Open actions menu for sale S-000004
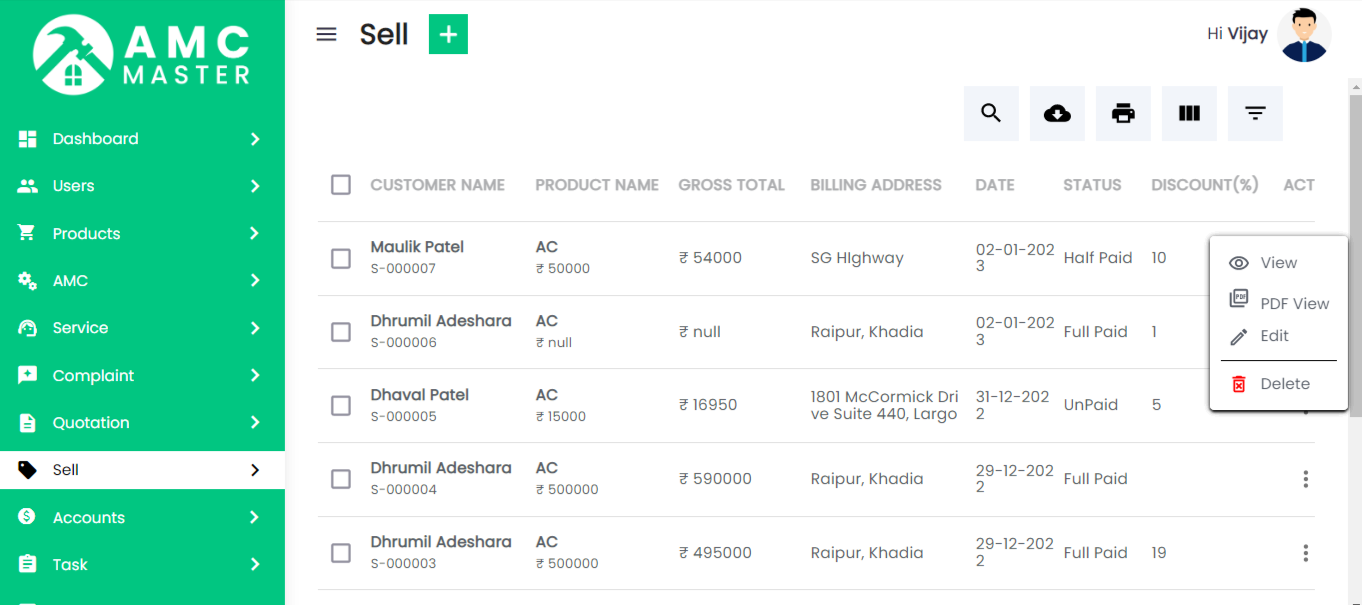Image resolution: width=1362 pixels, height=605 pixels. coord(1305,479)
